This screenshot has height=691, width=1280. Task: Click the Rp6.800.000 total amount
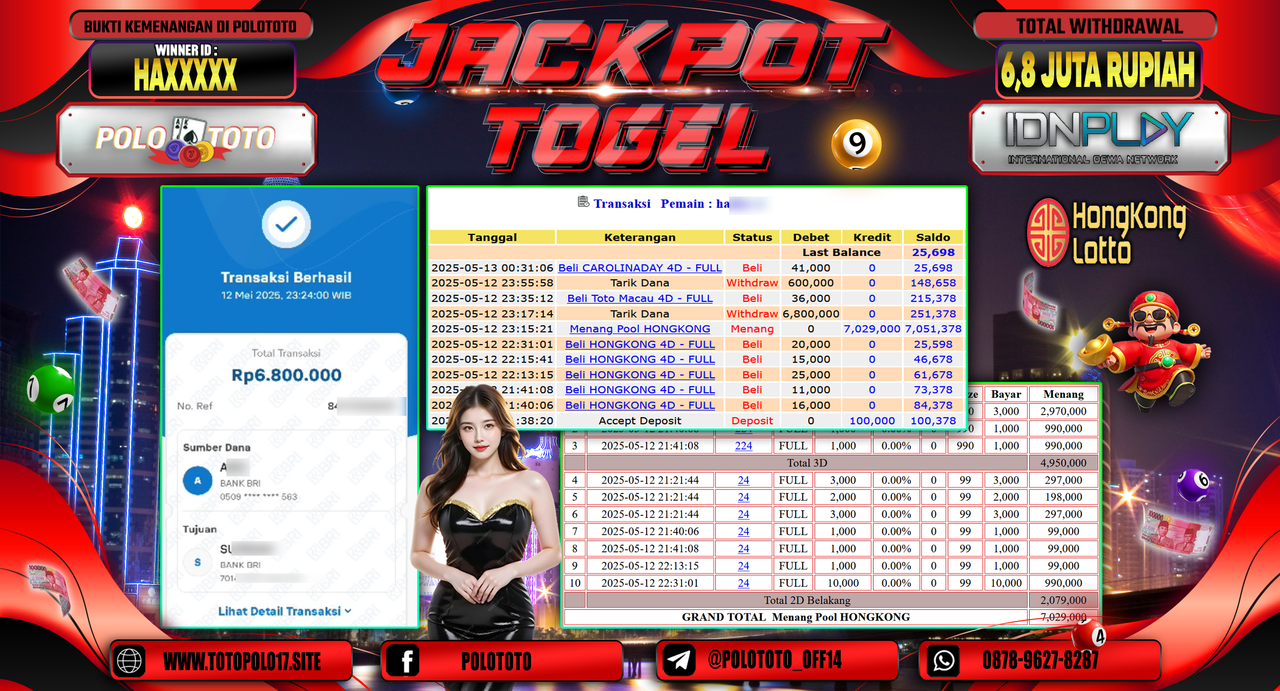pos(286,375)
